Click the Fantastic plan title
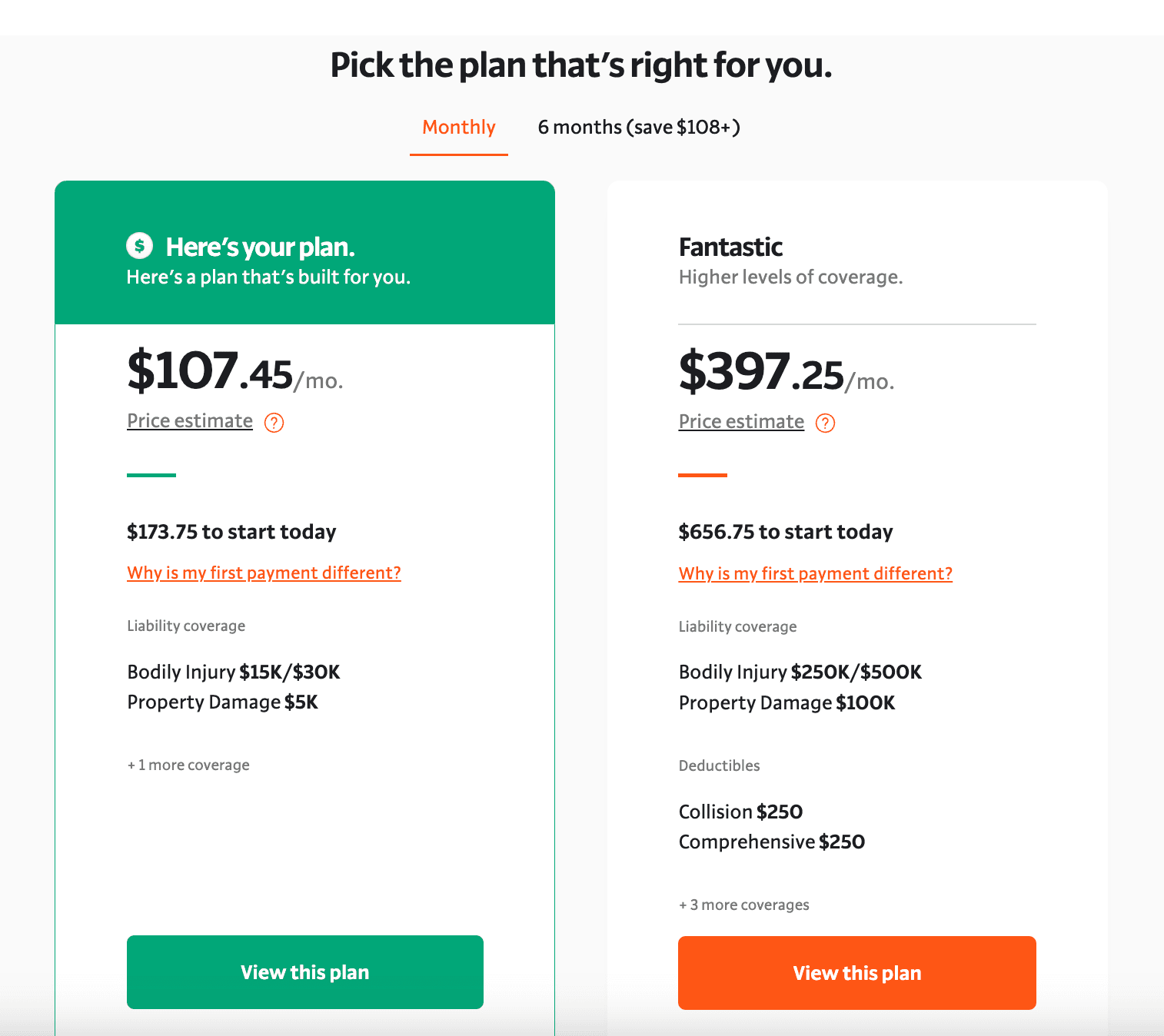This screenshot has height=1036, width=1164. click(730, 247)
